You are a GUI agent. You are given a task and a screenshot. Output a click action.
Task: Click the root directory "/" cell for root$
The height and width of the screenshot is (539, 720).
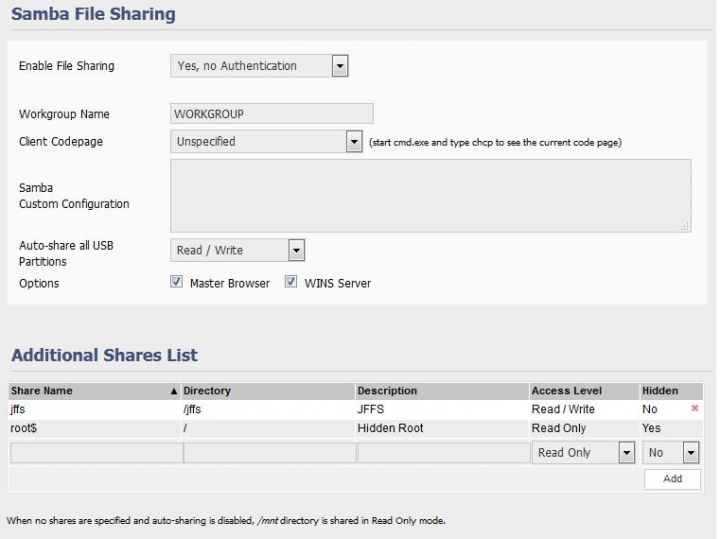(268, 428)
